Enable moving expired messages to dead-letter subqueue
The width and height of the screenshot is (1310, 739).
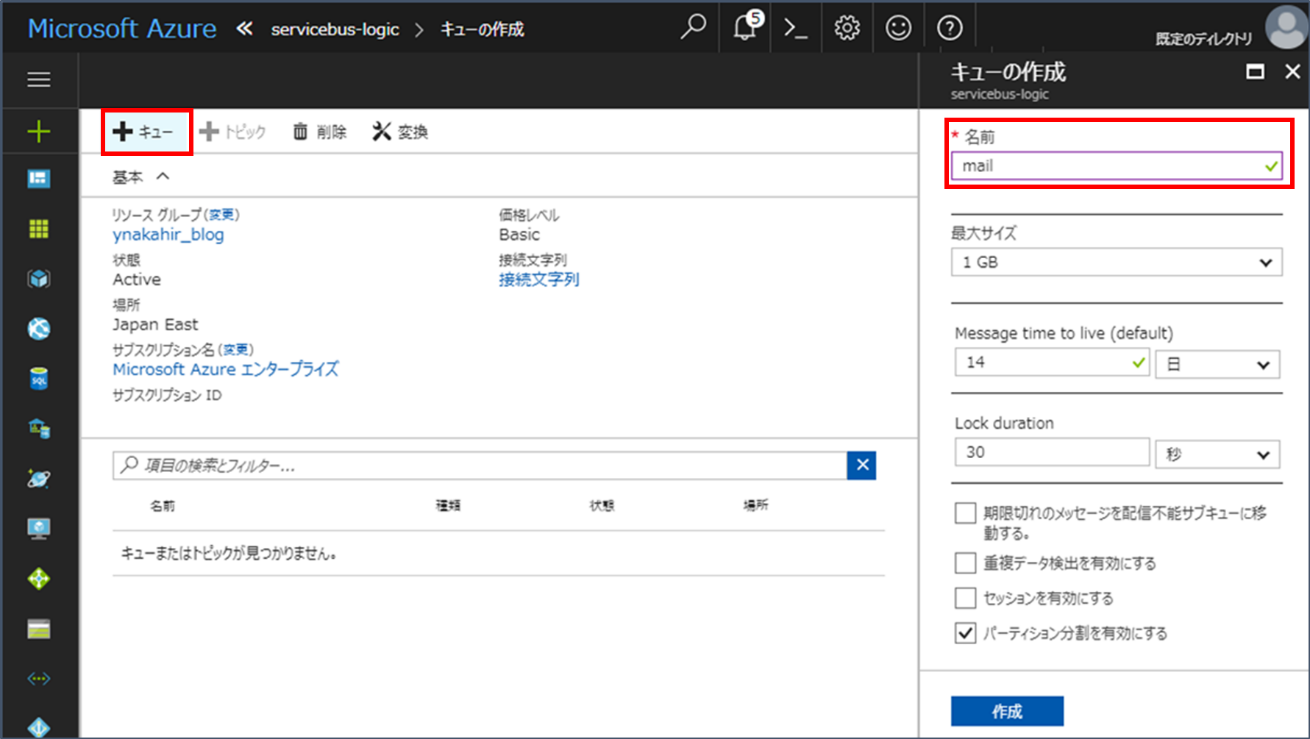[965, 513]
